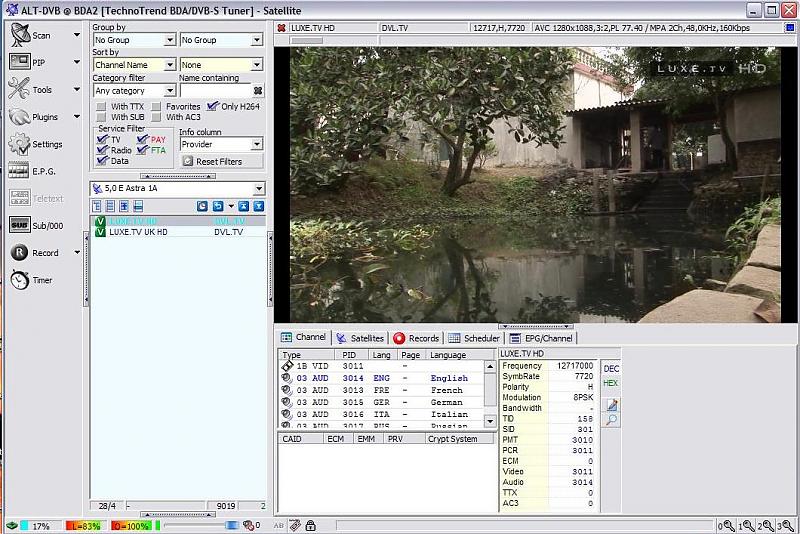This screenshot has width=800, height=534.
Task: Click the Record R icon
Action: pos(19,252)
